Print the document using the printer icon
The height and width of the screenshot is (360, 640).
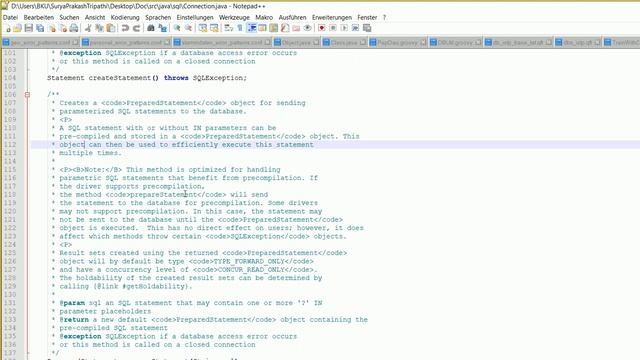[x=74, y=28]
